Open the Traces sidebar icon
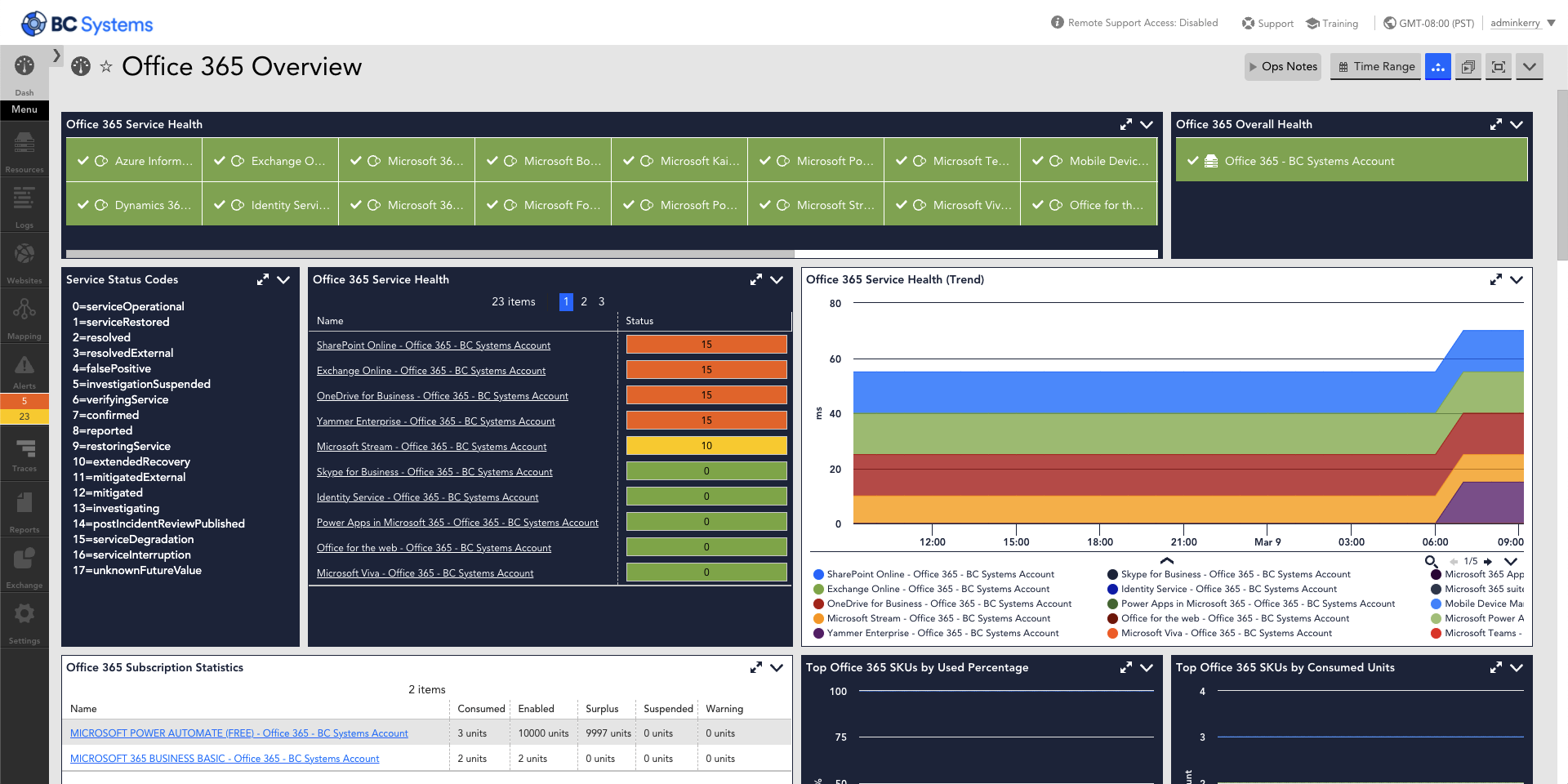The height and width of the screenshot is (784, 1568). click(24, 454)
